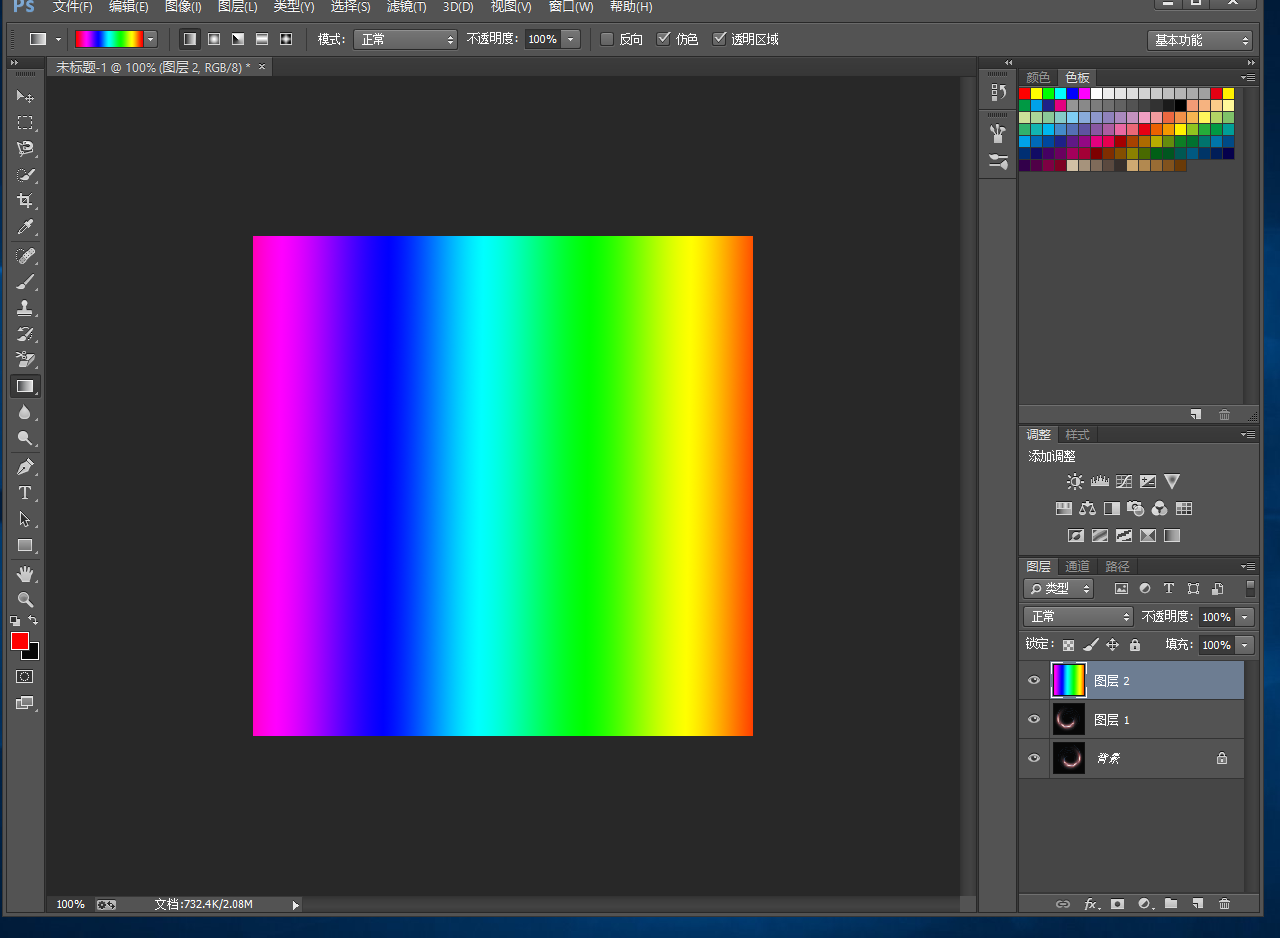1280x938 pixels.
Task: Hide layer 图层 2 visibility eye
Action: [1034, 680]
